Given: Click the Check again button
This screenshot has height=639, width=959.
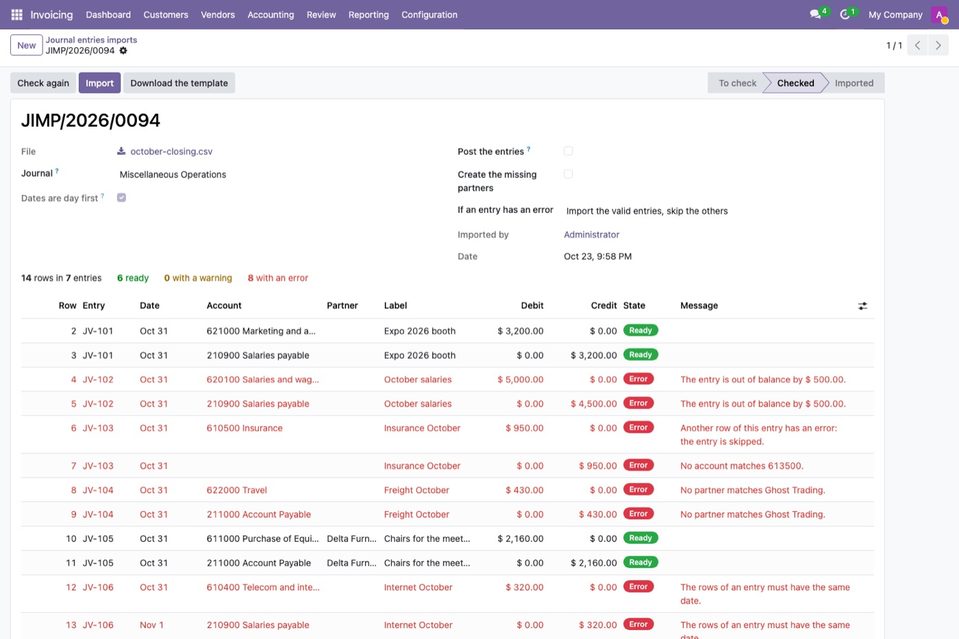Looking at the screenshot, I should (x=43, y=83).
